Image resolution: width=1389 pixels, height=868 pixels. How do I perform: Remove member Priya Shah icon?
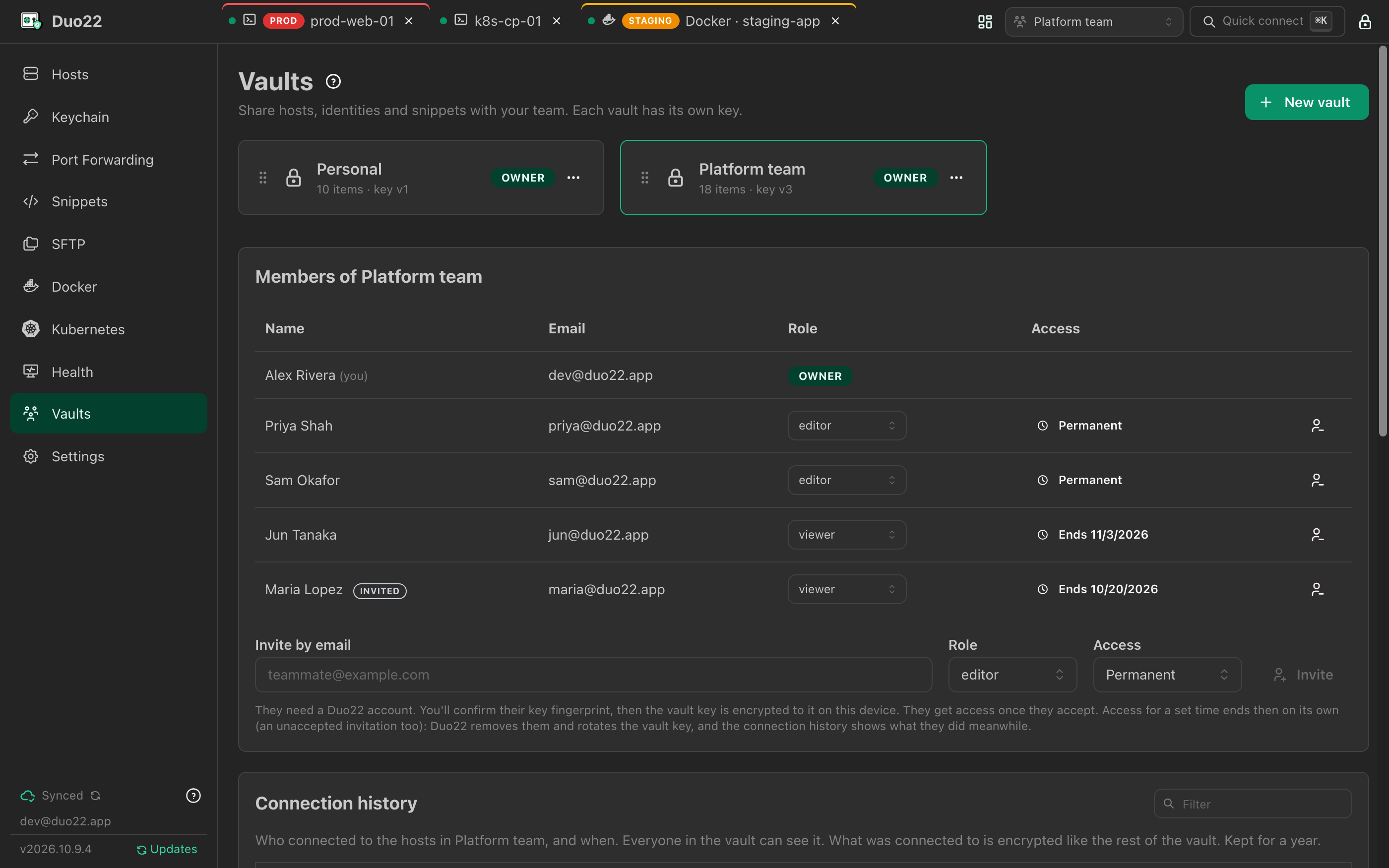[1317, 426]
